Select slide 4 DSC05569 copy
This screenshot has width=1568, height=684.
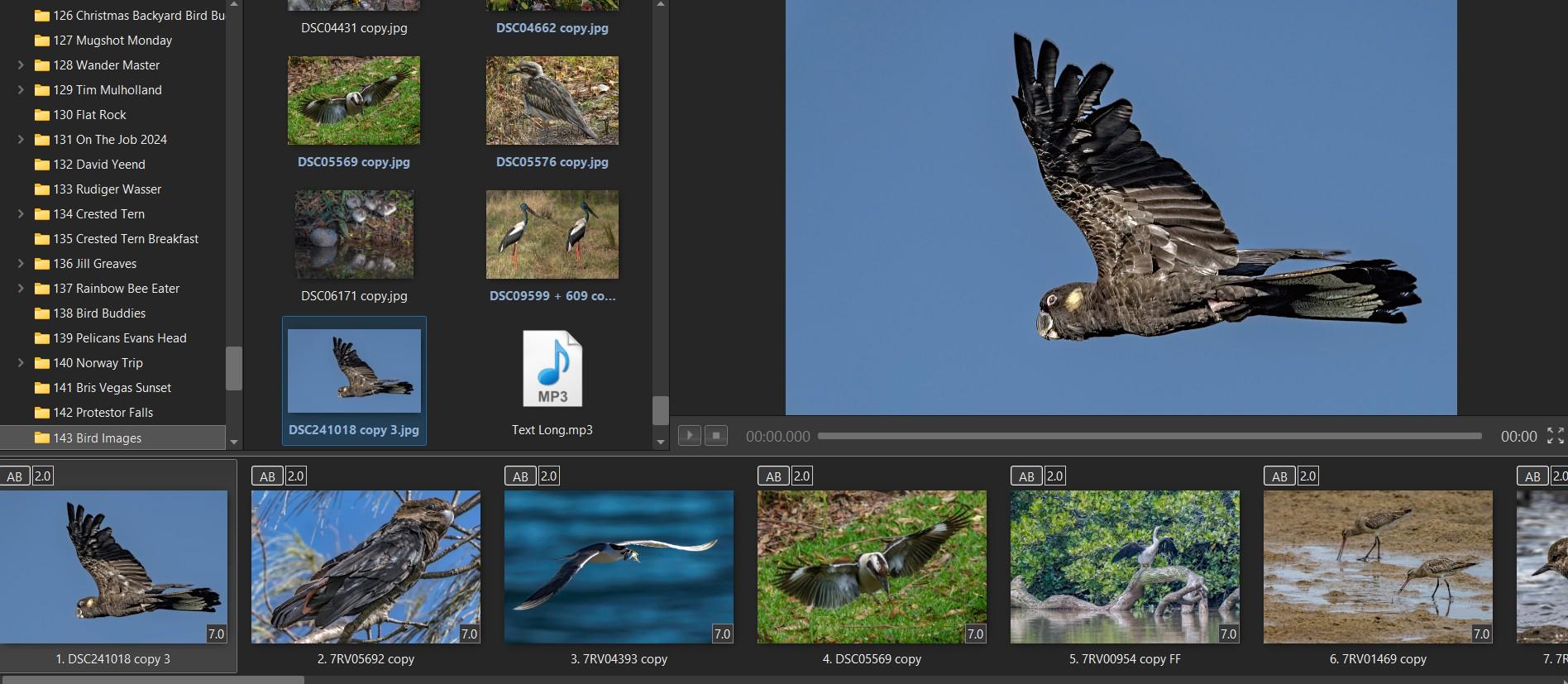click(x=872, y=567)
